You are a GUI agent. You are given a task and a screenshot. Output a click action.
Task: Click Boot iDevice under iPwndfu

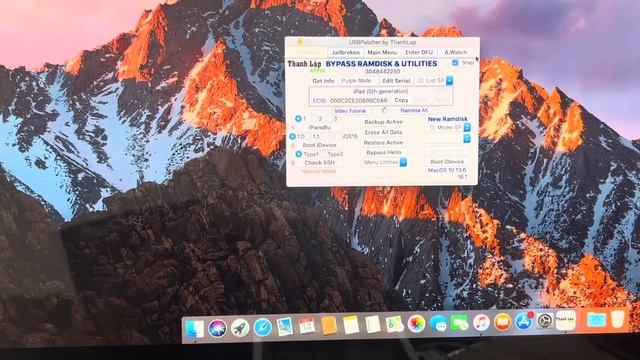coord(320,145)
